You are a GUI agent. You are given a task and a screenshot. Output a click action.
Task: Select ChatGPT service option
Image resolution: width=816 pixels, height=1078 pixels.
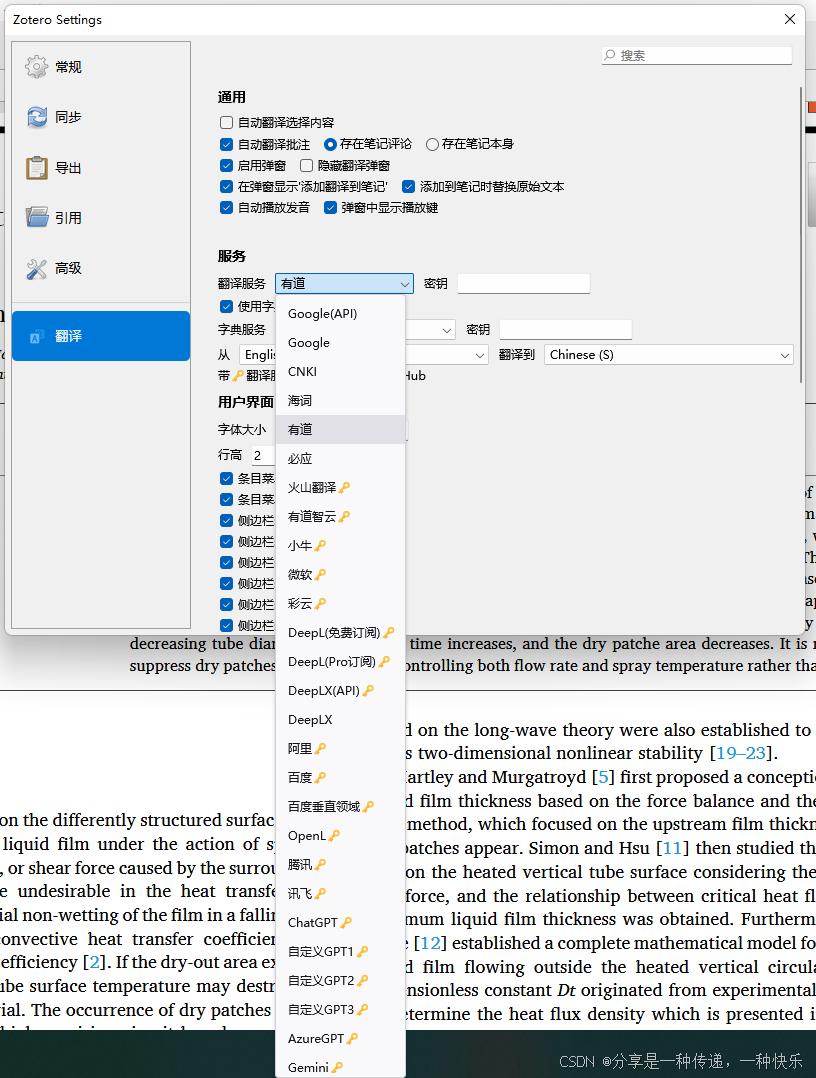(340, 923)
